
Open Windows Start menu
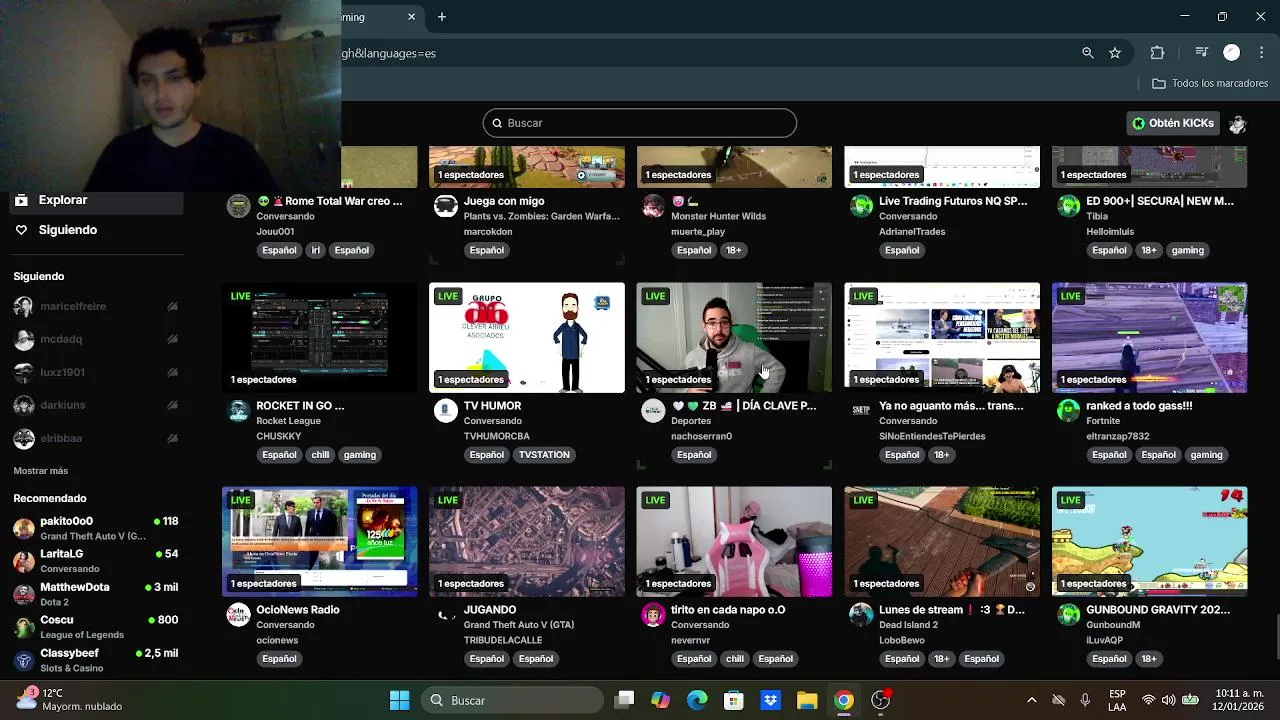click(x=399, y=700)
